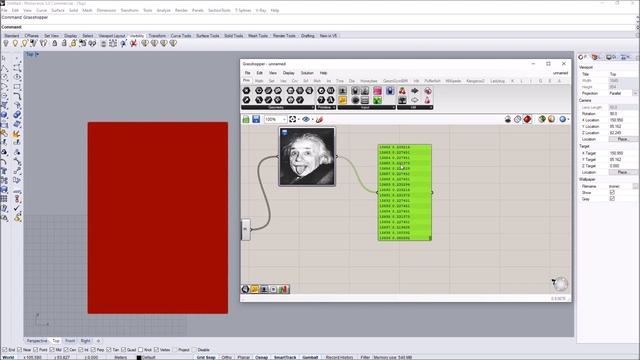Viewport: 640px width, 360px height.
Task: Toggle the Vertex osnap checkbox
Action: (x=156, y=350)
